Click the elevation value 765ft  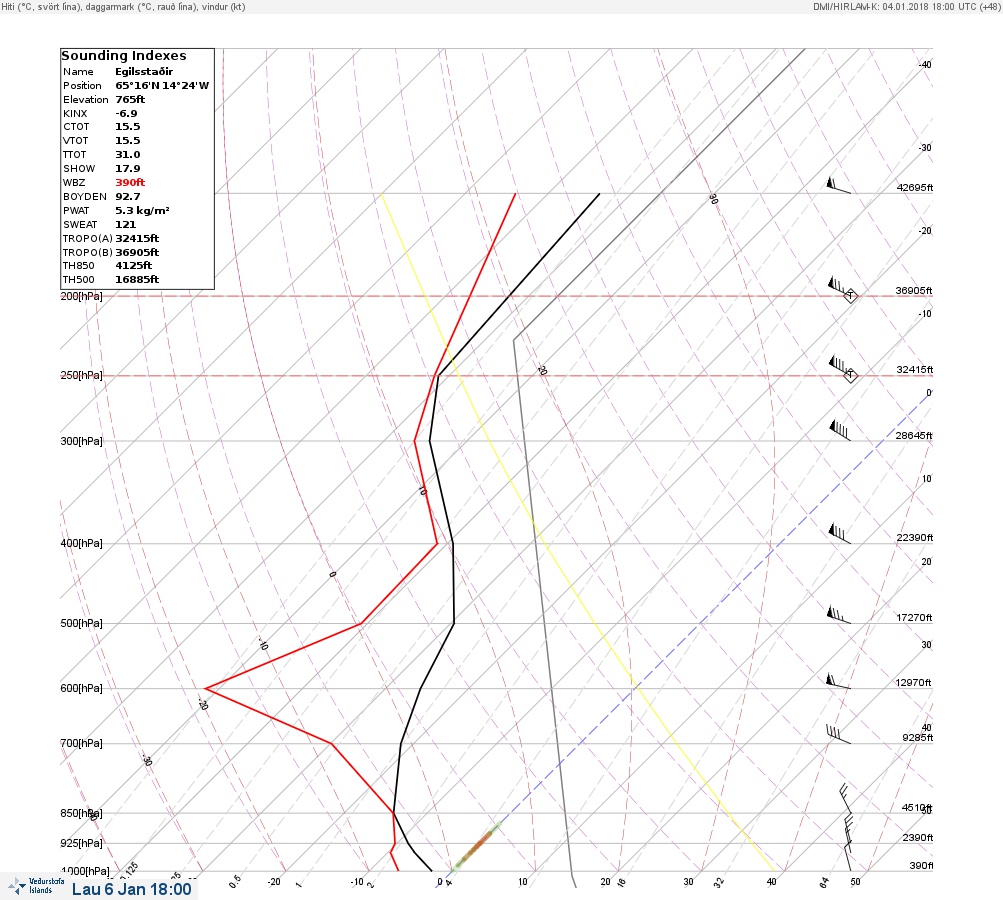click(130, 100)
